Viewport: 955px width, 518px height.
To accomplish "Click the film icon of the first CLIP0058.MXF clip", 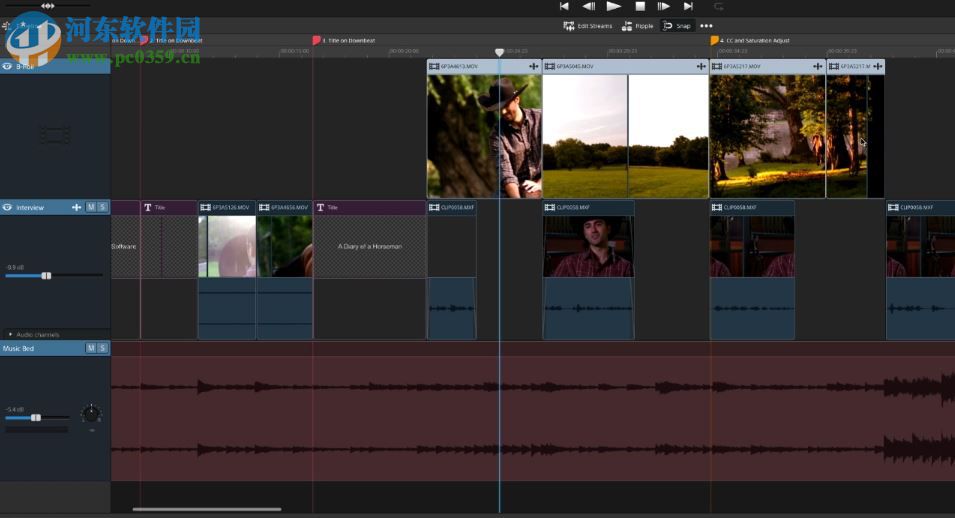I will pyautogui.click(x=434, y=207).
